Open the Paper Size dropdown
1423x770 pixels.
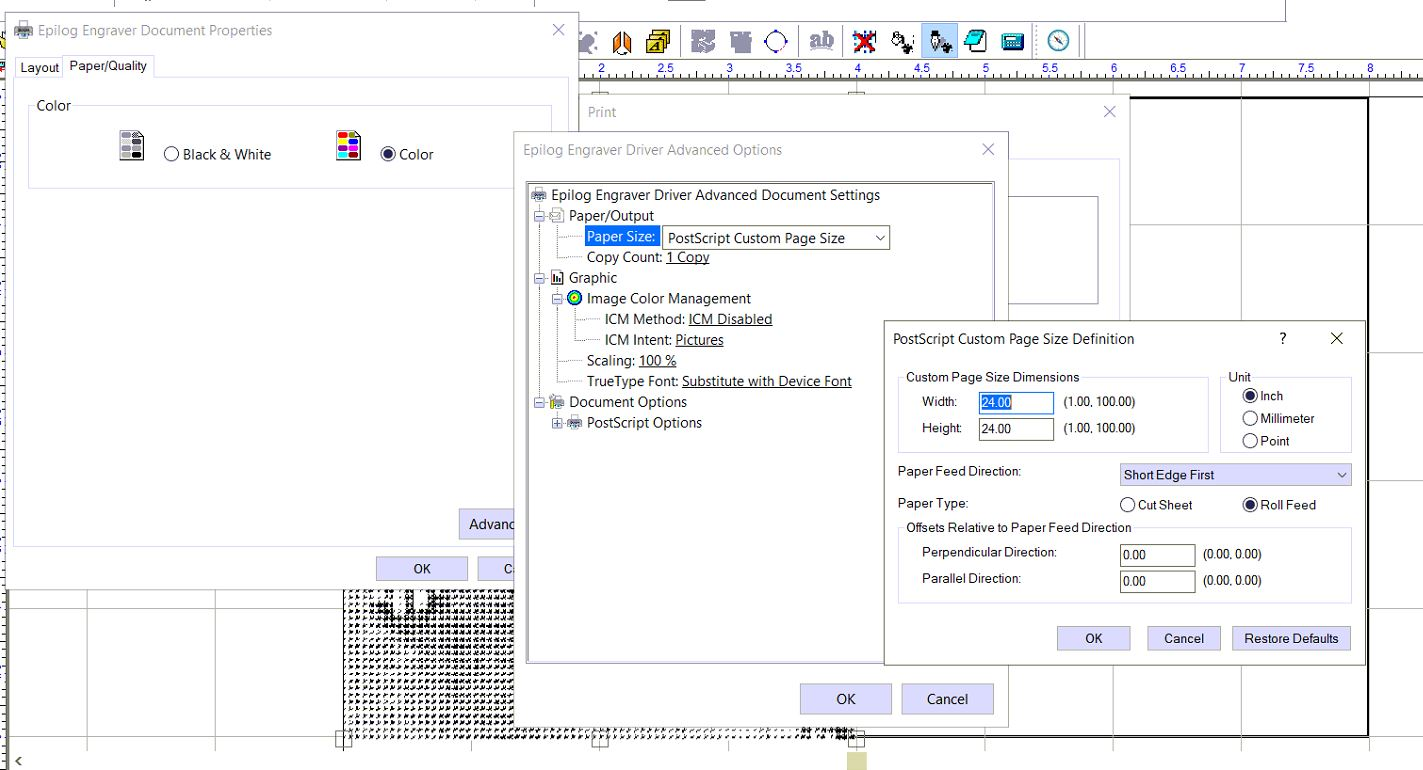point(776,238)
